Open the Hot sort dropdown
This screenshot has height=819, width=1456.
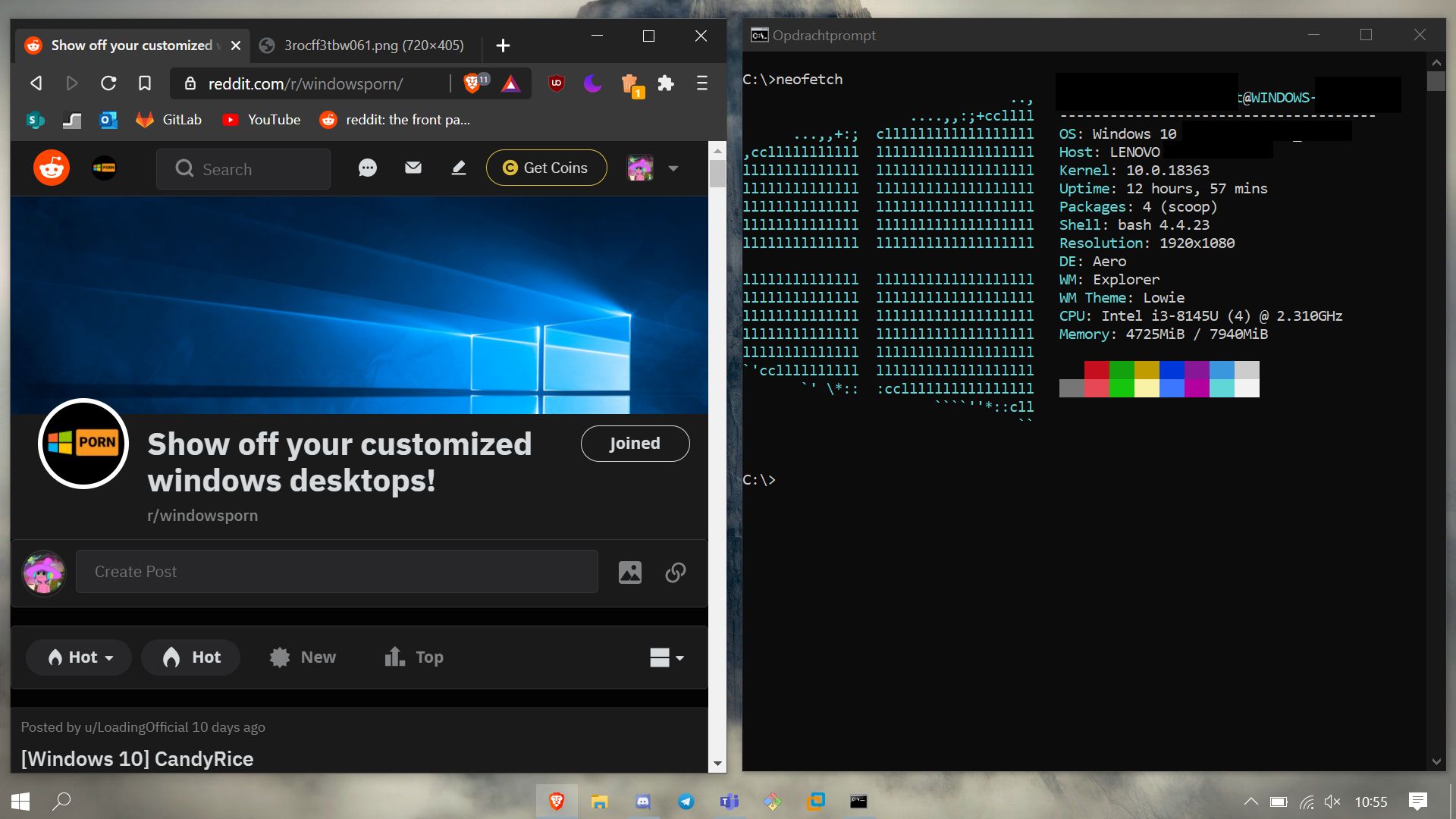[78, 657]
